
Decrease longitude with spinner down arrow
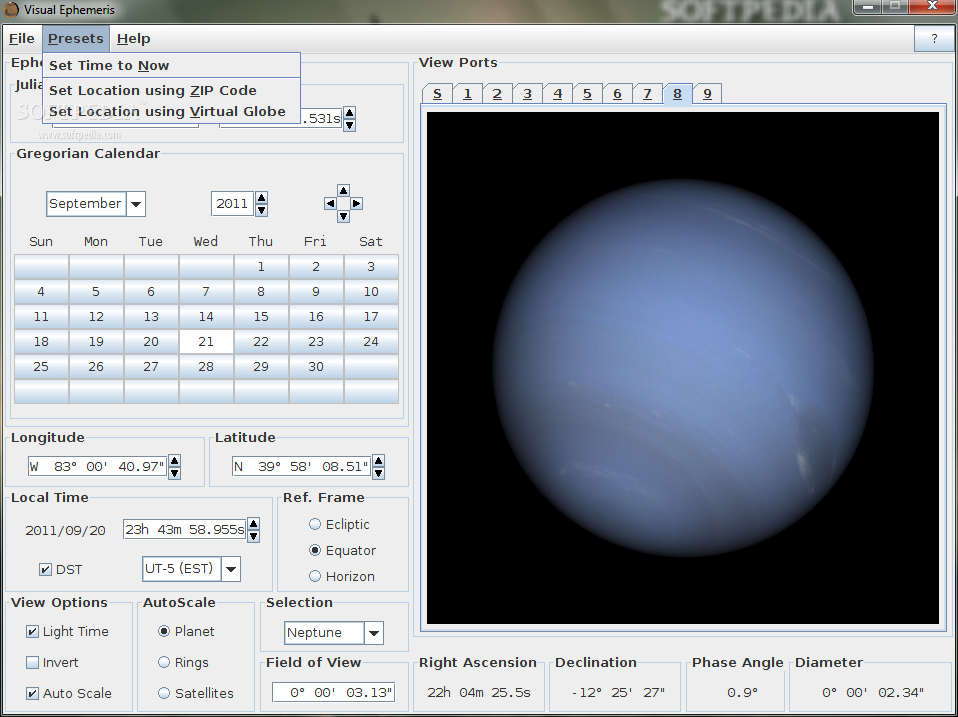[x=175, y=473]
